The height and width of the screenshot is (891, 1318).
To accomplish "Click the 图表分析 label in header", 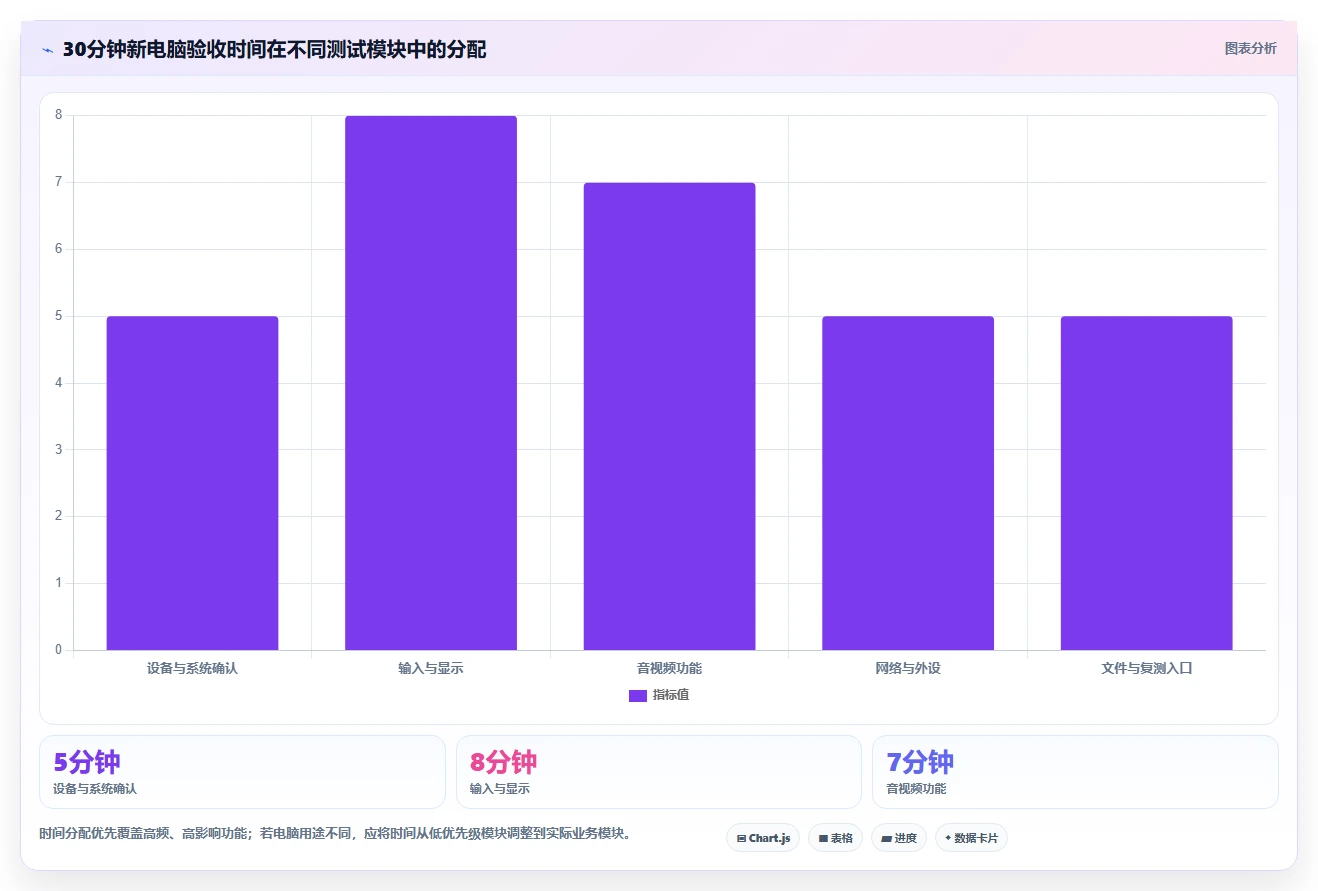I will pyautogui.click(x=1250, y=48).
